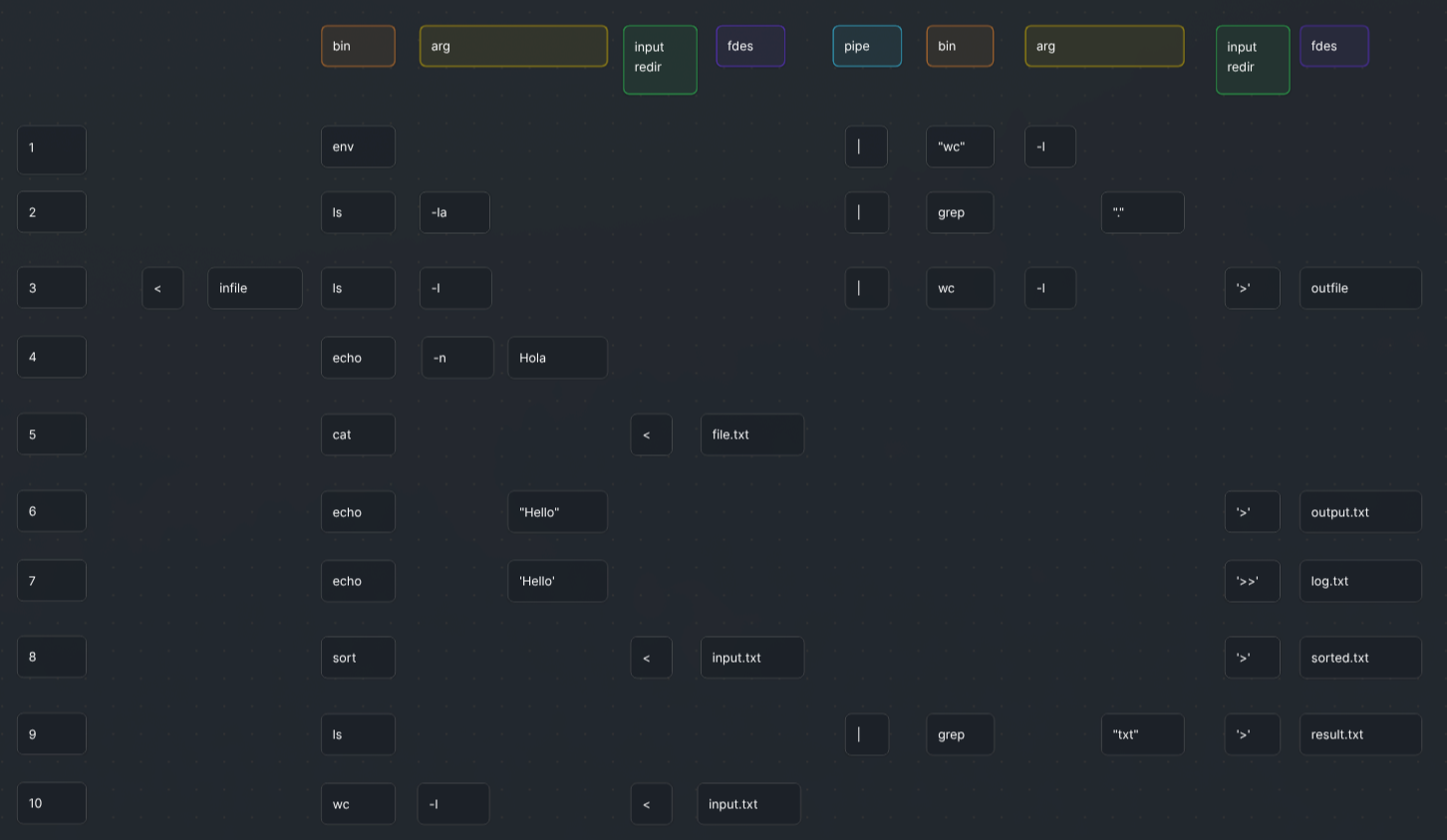This screenshot has width=1447, height=840.
Task: Select the Hola argument box
Action: (557, 358)
